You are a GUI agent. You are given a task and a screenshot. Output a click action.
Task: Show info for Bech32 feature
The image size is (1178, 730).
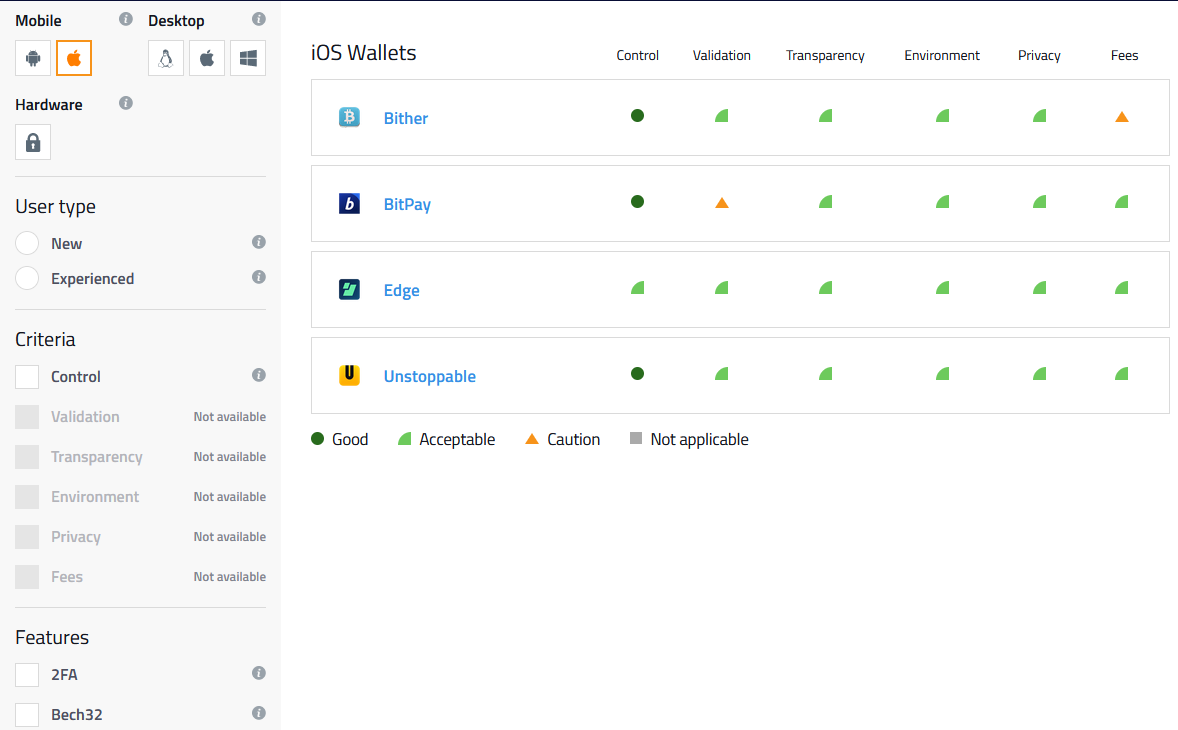tap(258, 713)
